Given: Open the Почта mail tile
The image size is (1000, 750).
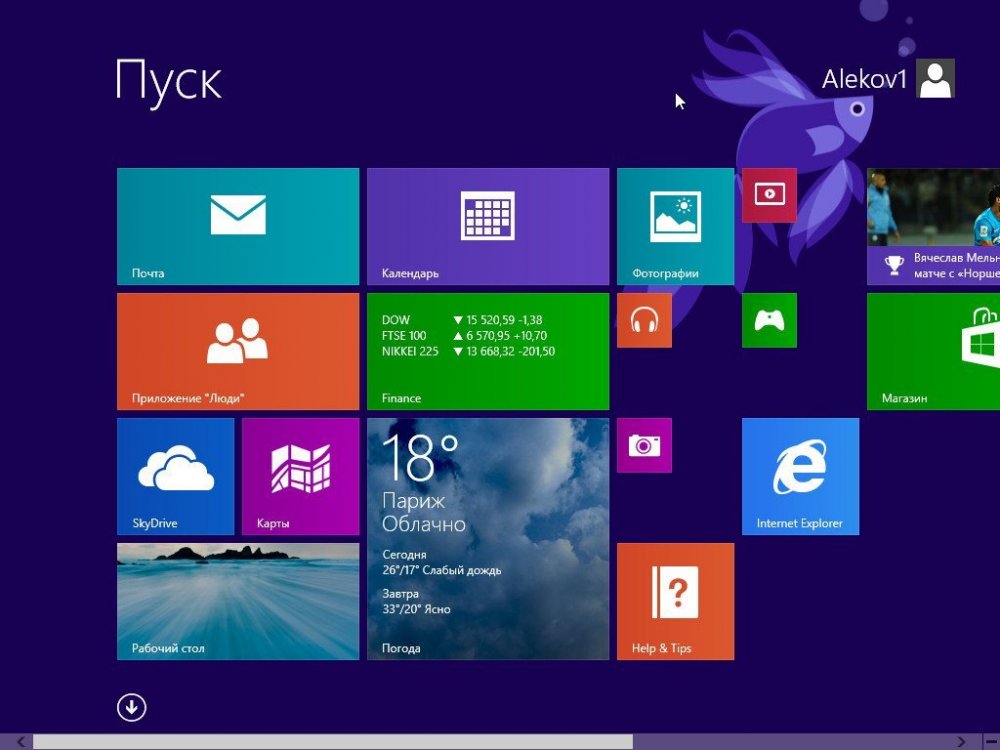Looking at the screenshot, I should coord(238,226).
